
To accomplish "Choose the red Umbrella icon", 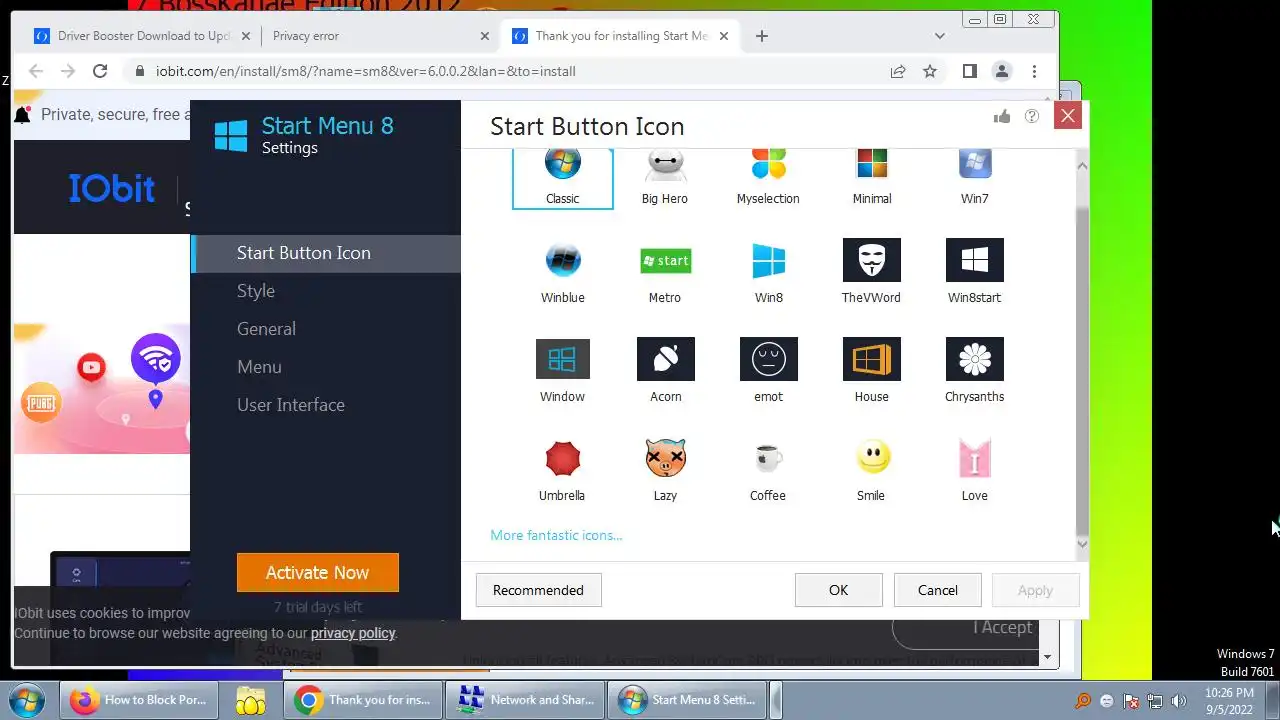I will [562, 469].
